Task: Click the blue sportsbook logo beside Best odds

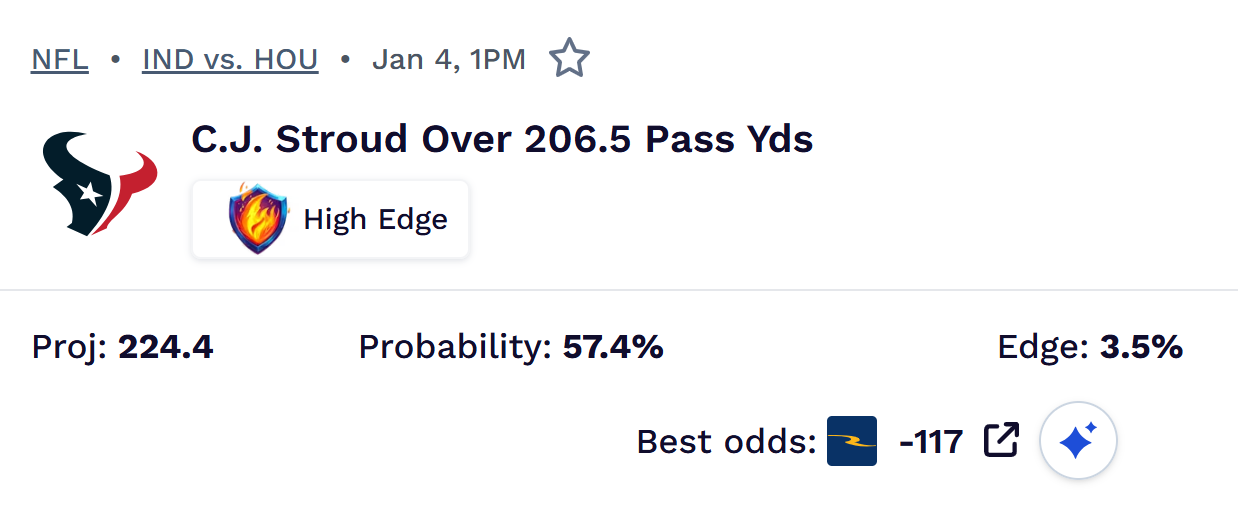Action: pos(851,441)
